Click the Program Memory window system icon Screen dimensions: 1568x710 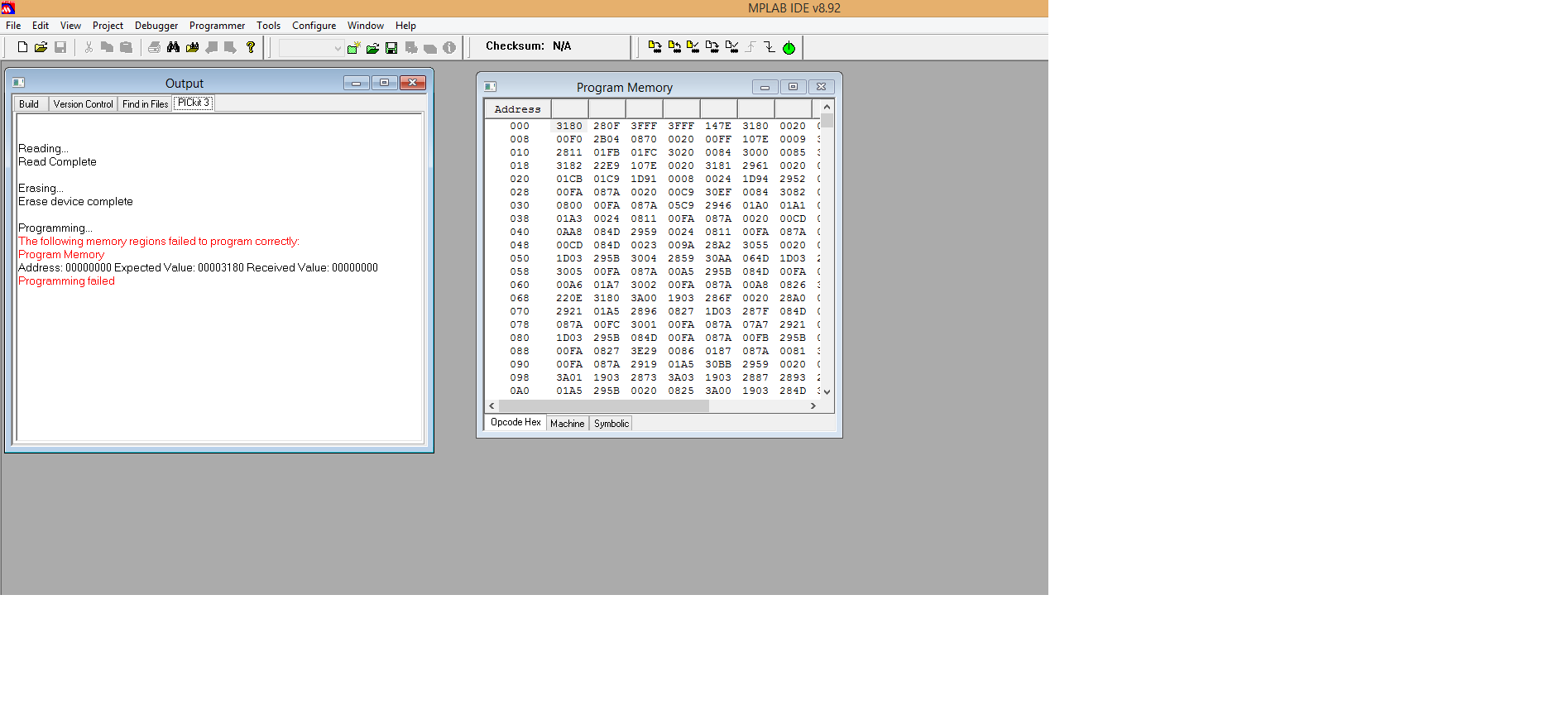pyautogui.click(x=490, y=87)
